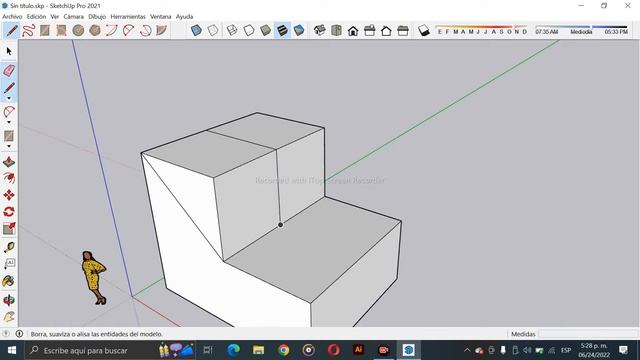Image resolution: width=640 pixels, height=360 pixels.
Task: Expand the Line tool flyout arrow
Action: (x=9, y=98)
